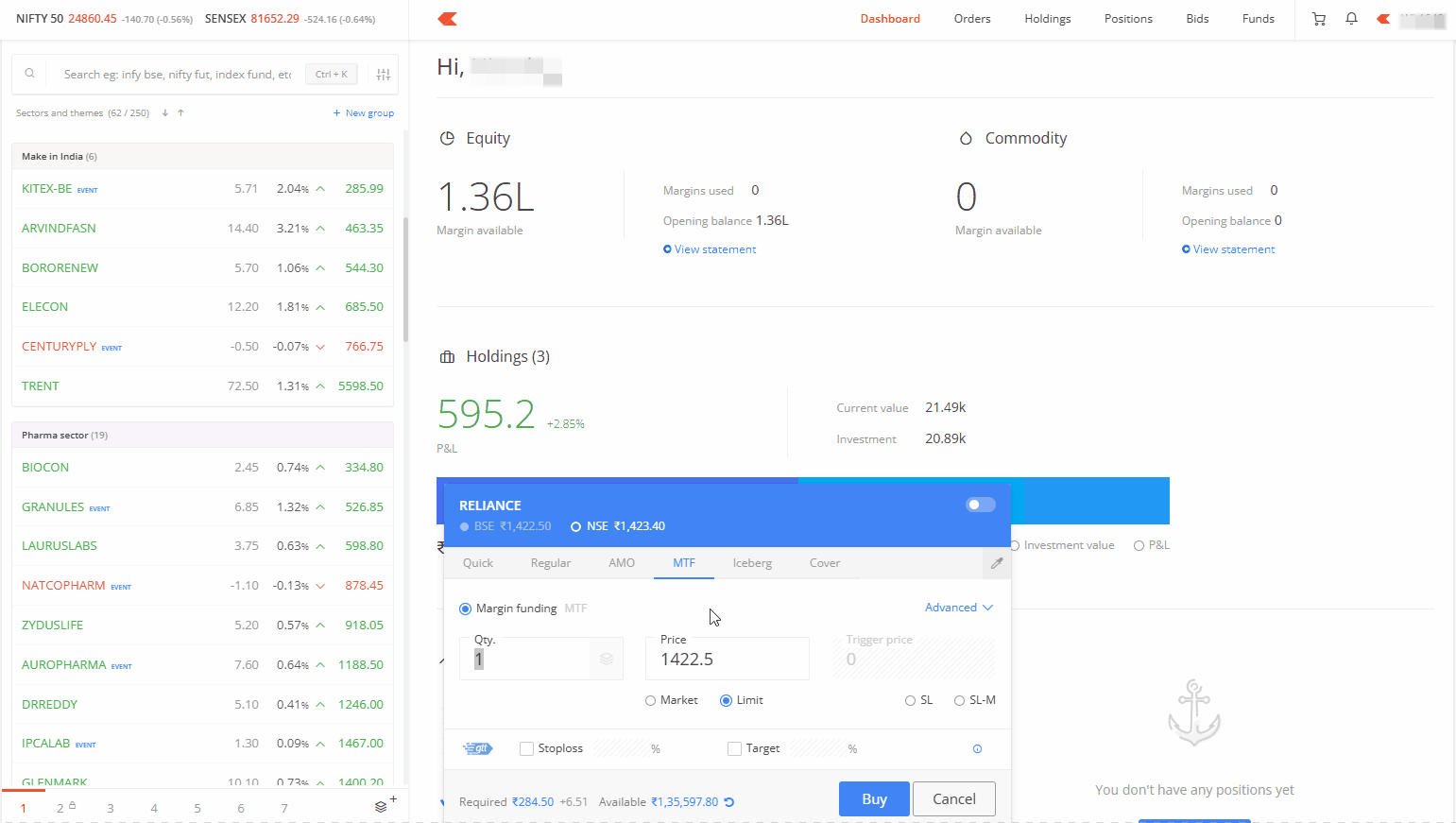Go to the Holdings page
Viewport: 1456px width, 823px height.
point(1048,19)
